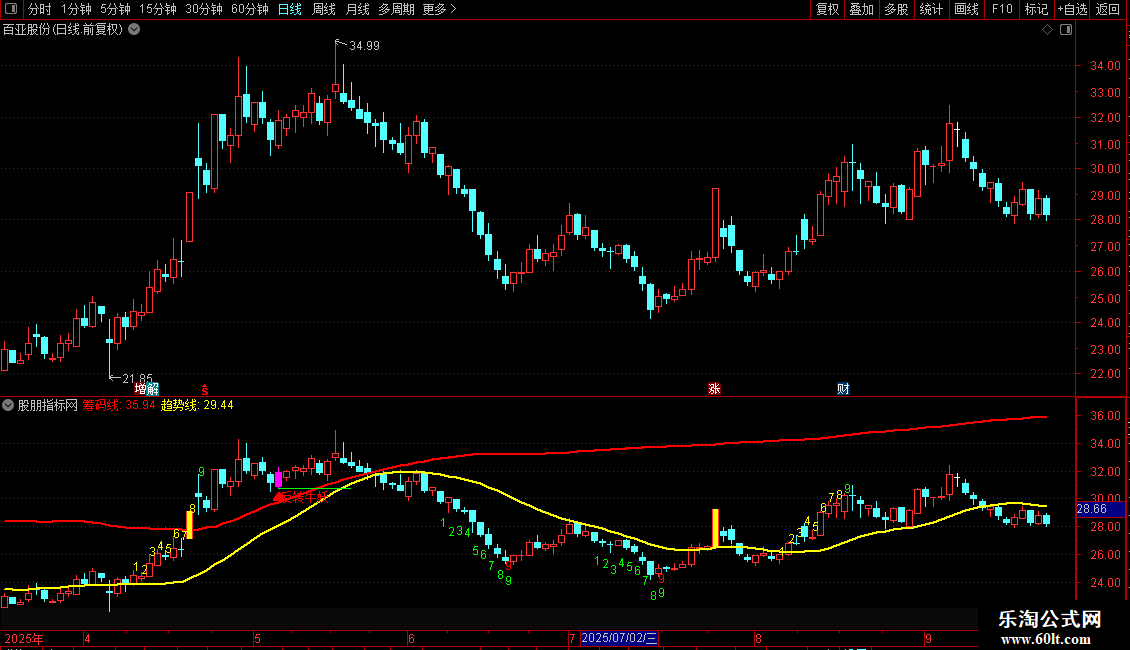Click the 叠加 overlay button
The width and height of the screenshot is (1130, 650).
coord(862,9)
